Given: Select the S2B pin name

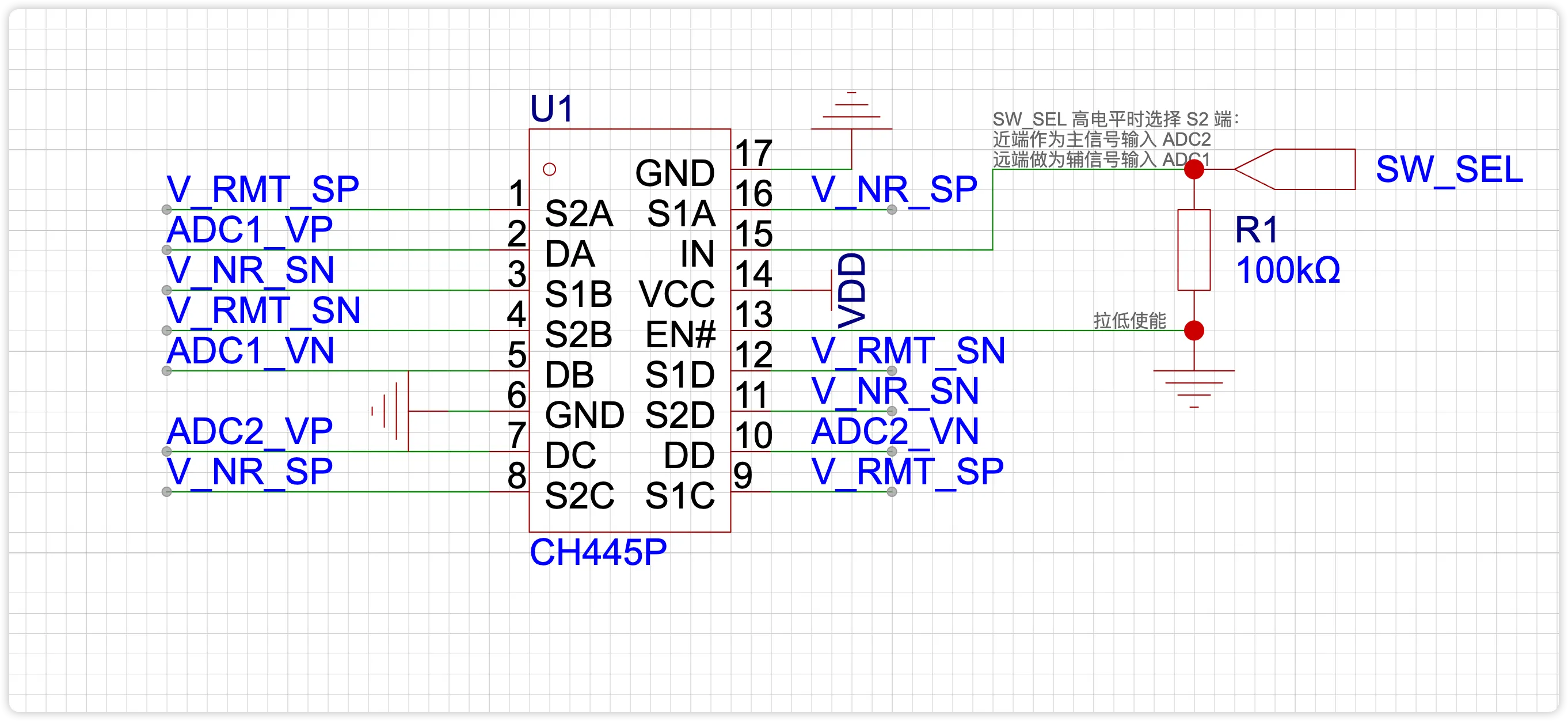Looking at the screenshot, I should (579, 335).
